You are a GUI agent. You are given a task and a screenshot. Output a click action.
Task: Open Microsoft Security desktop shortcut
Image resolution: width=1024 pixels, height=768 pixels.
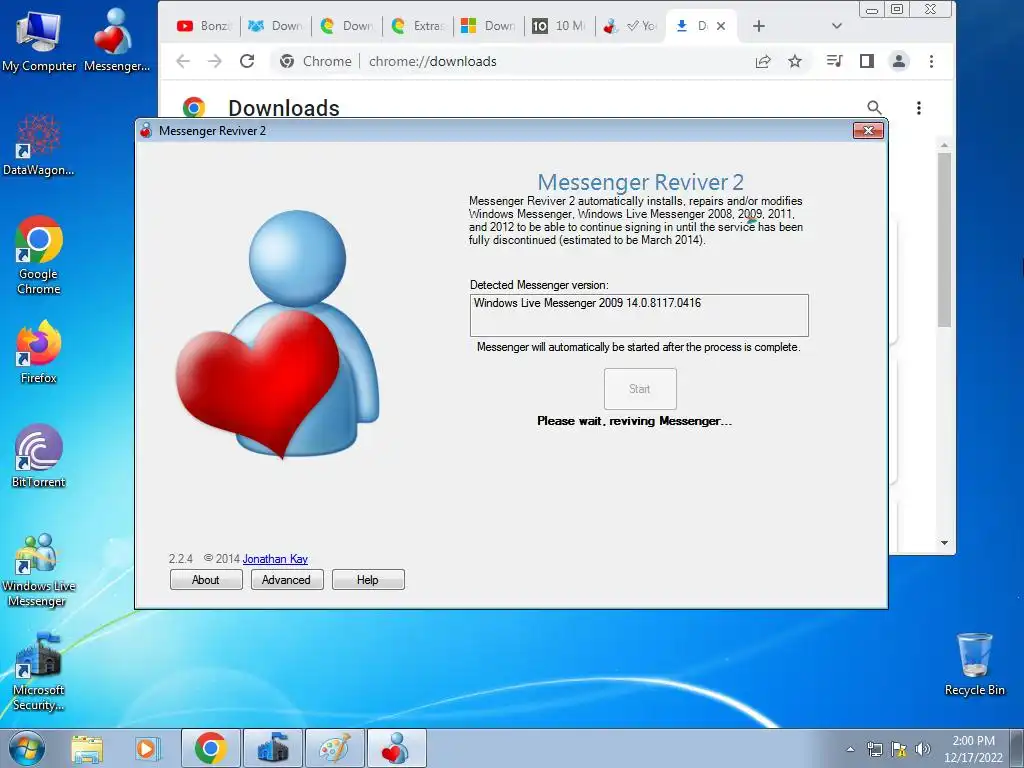tap(39, 673)
